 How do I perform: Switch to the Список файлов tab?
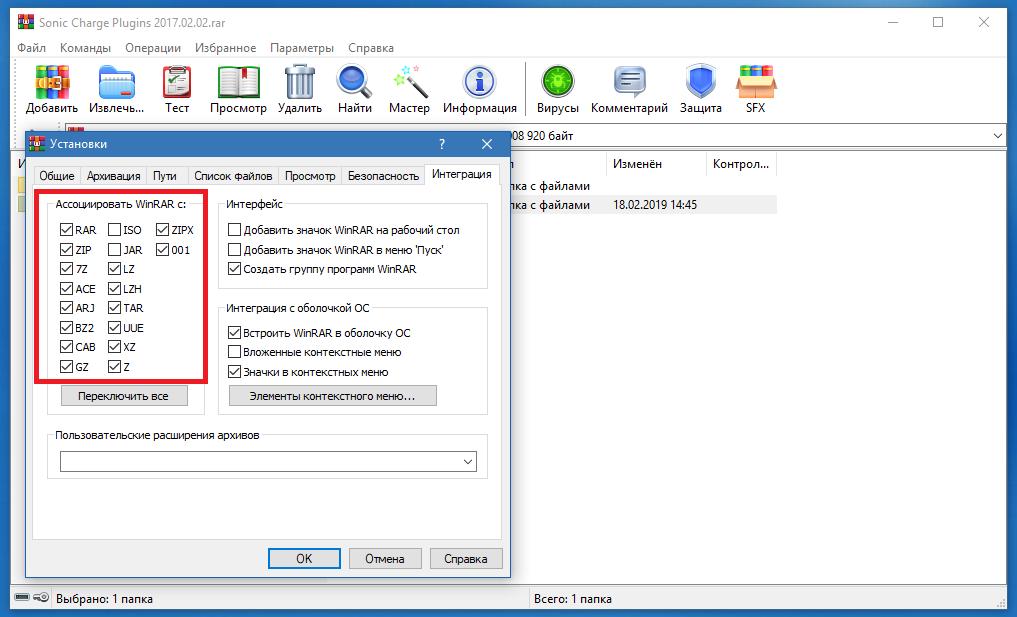point(233,176)
